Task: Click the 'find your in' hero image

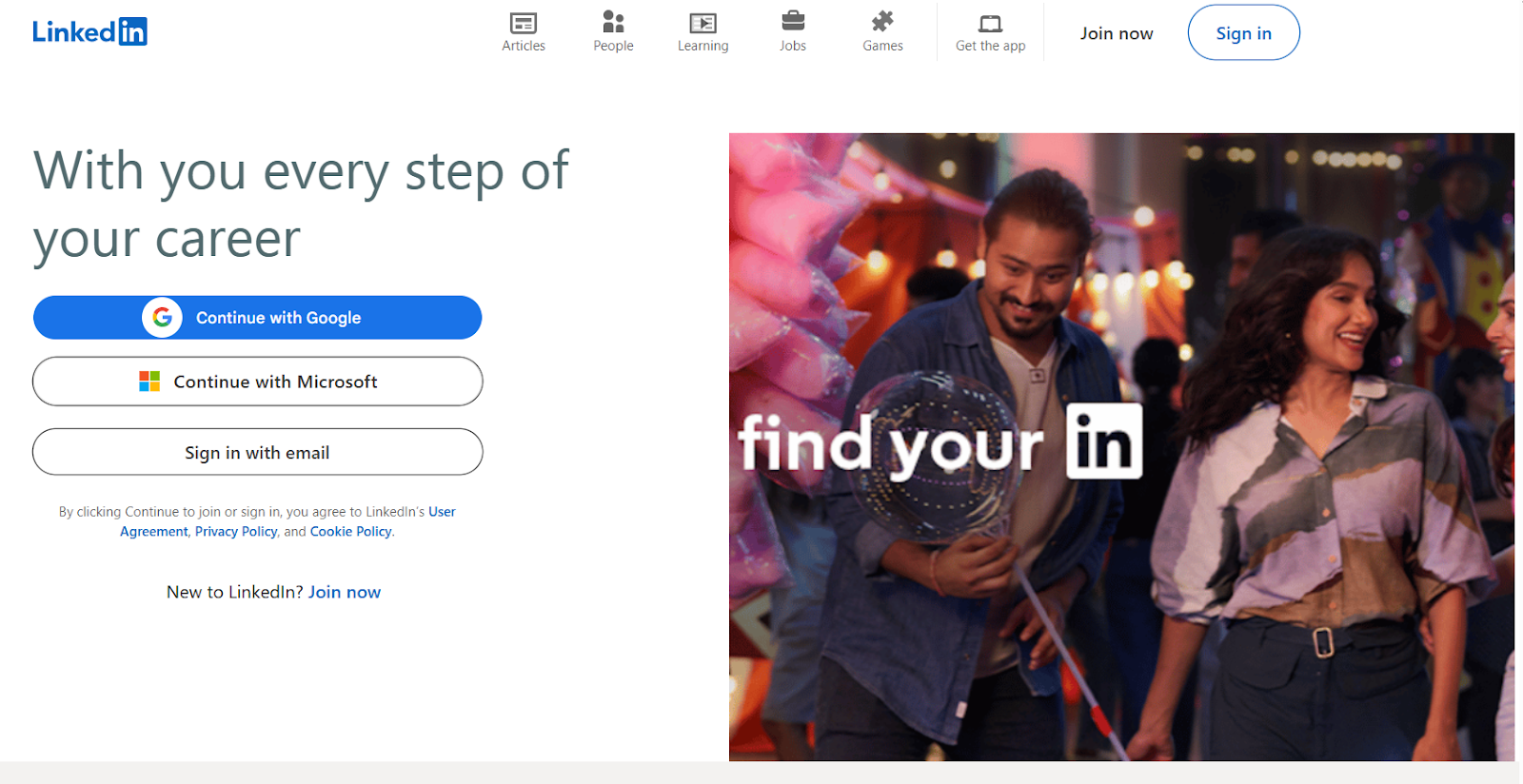Action: pos(1121,447)
